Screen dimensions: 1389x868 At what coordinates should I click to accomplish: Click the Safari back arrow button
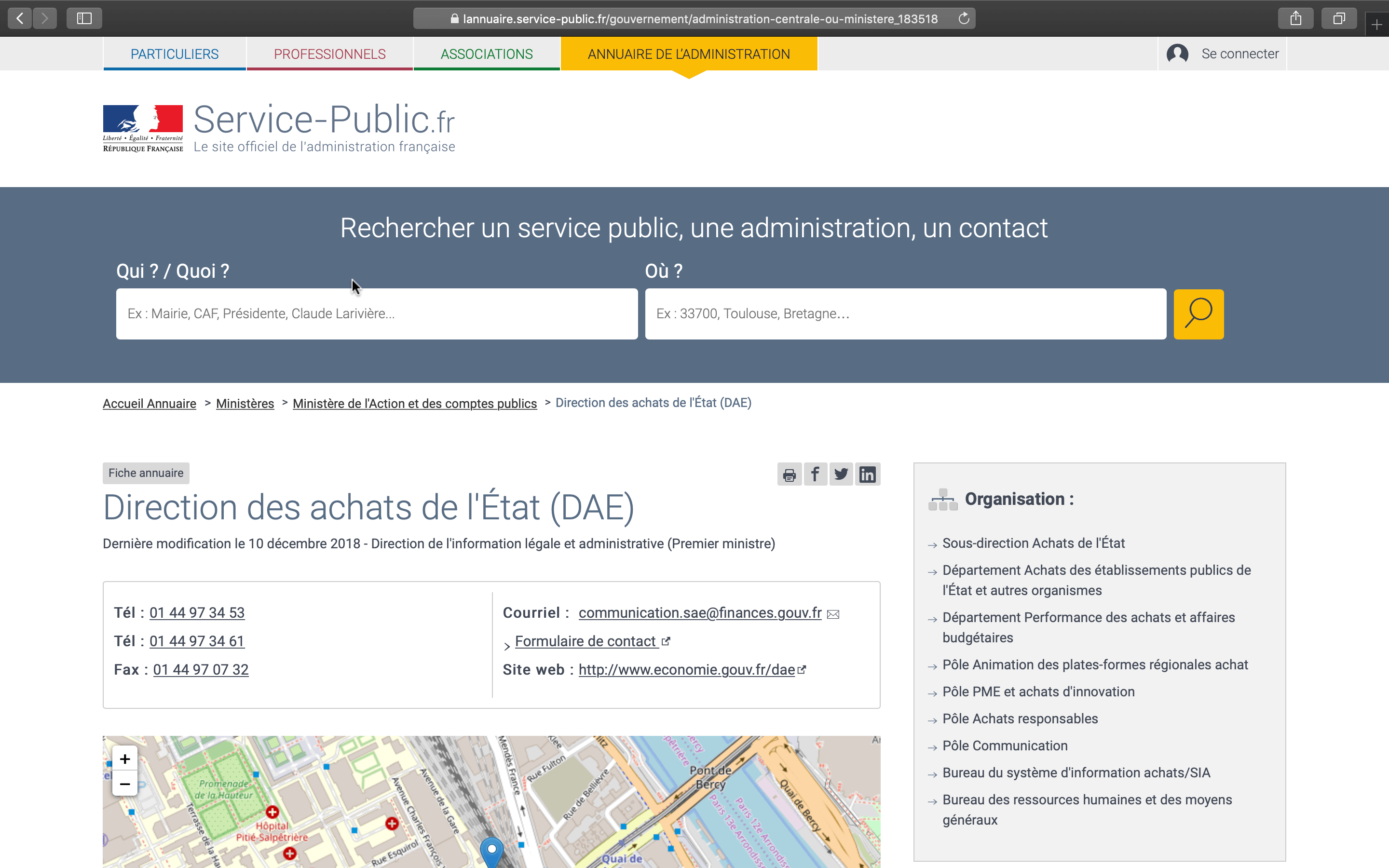tap(20, 18)
